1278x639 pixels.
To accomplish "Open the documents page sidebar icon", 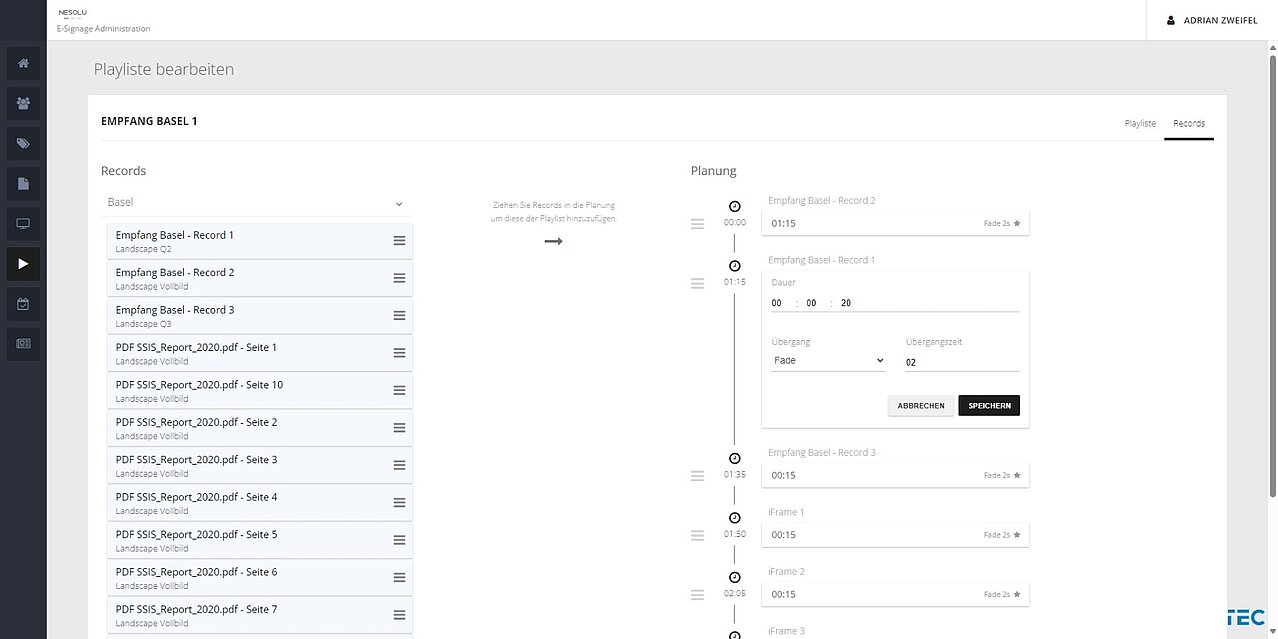I will [23, 184].
